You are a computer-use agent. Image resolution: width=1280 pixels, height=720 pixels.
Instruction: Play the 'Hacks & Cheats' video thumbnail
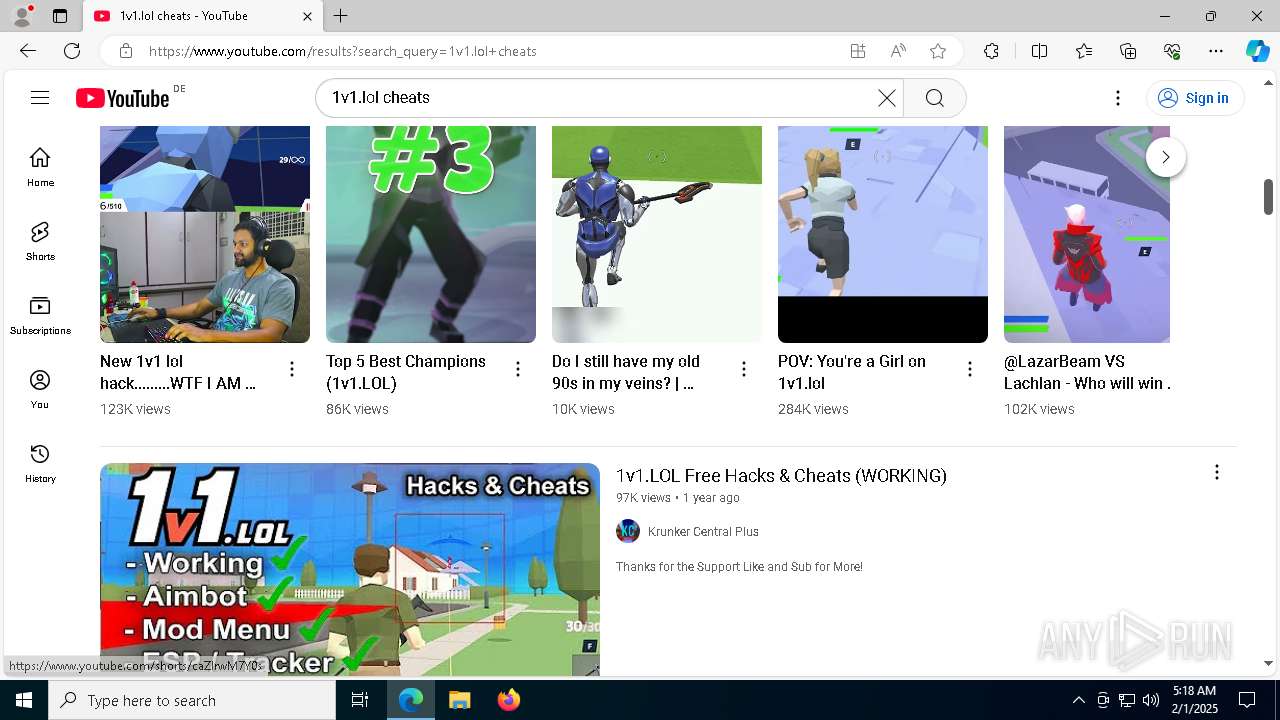(x=350, y=569)
